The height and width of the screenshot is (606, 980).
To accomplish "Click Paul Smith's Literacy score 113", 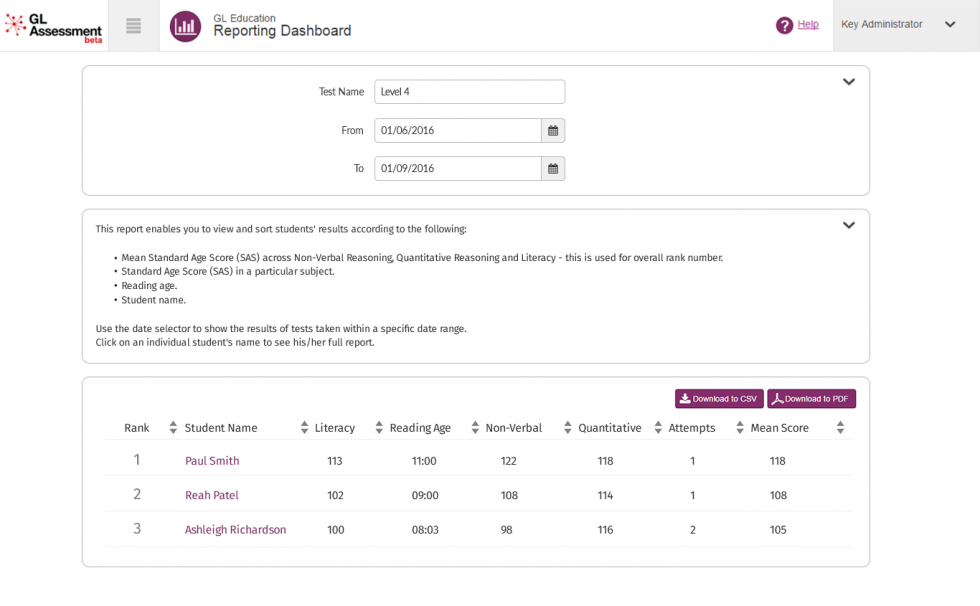I will coord(335,461).
